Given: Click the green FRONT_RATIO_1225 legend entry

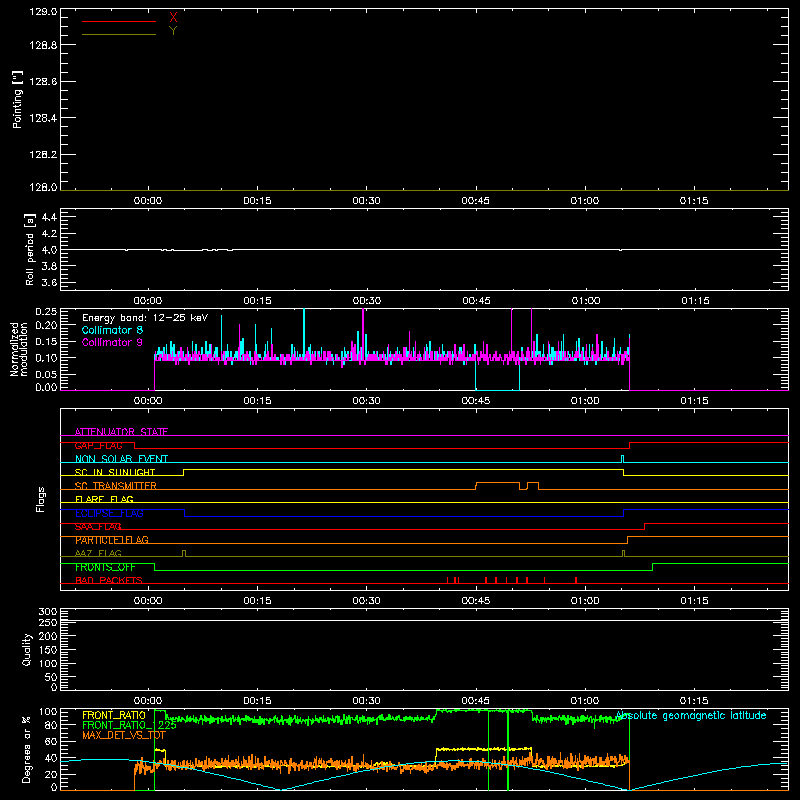Looking at the screenshot, I should tap(129, 725).
